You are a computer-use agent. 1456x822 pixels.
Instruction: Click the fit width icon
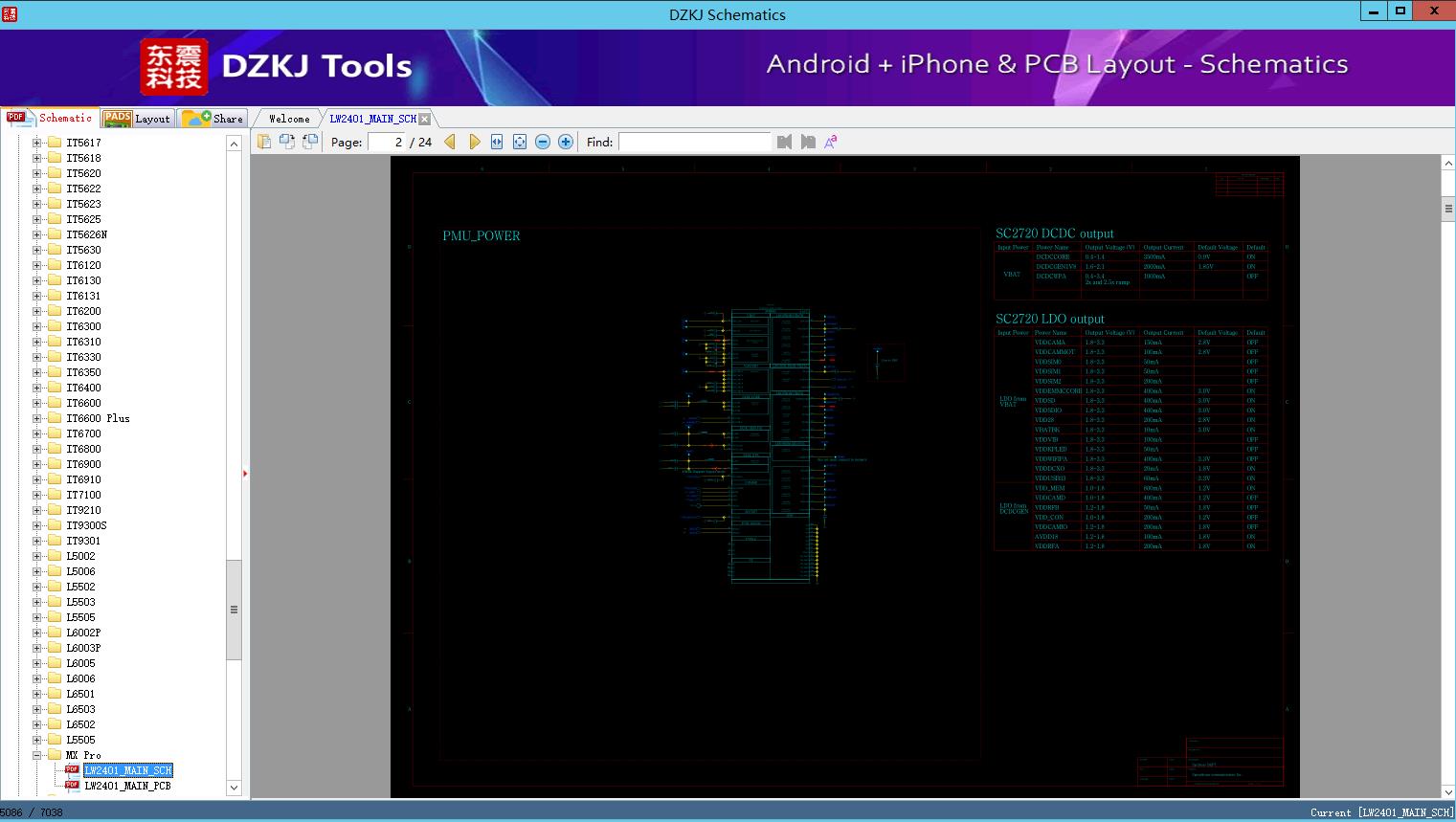497,142
